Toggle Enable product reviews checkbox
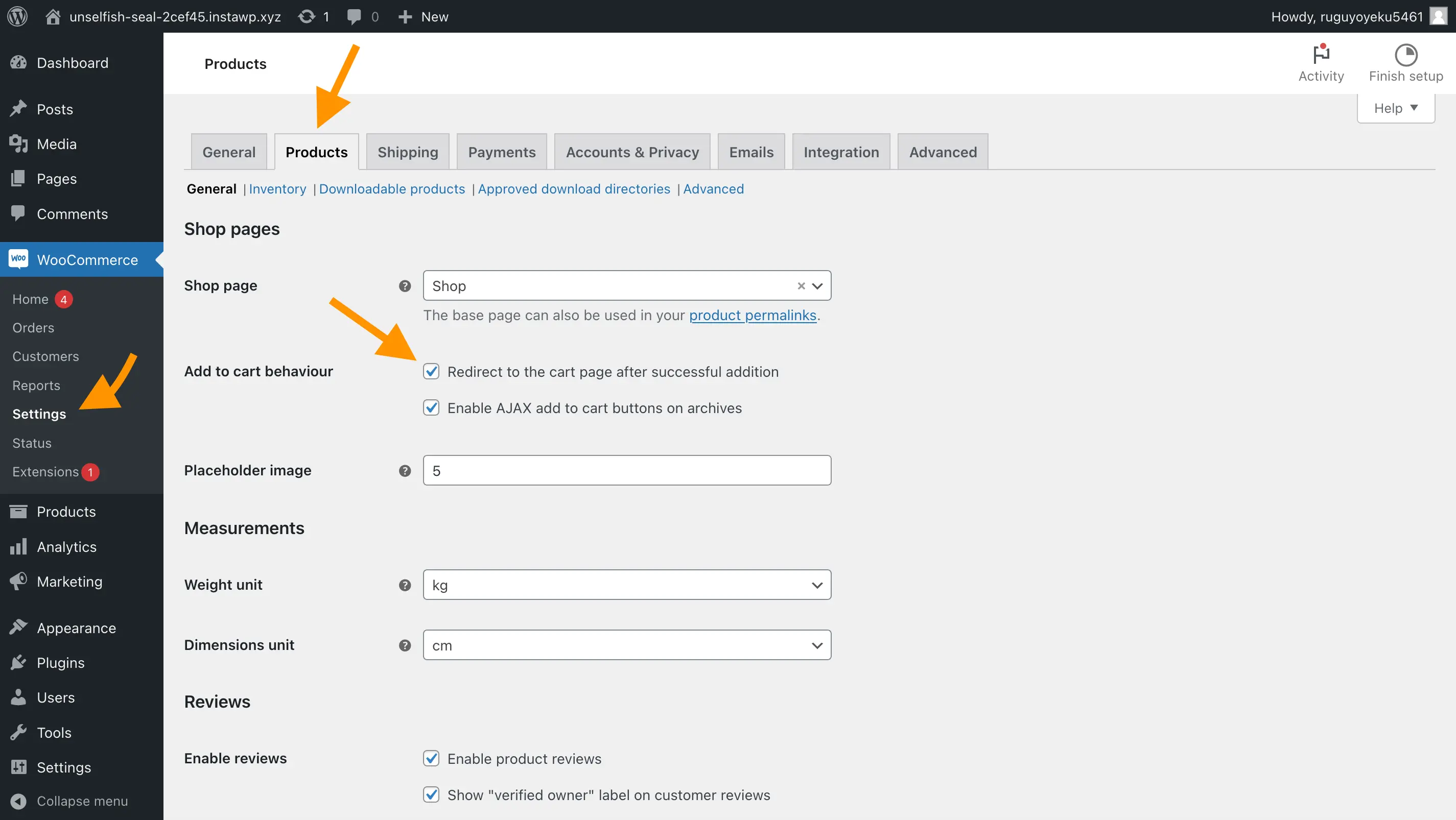 (431, 758)
